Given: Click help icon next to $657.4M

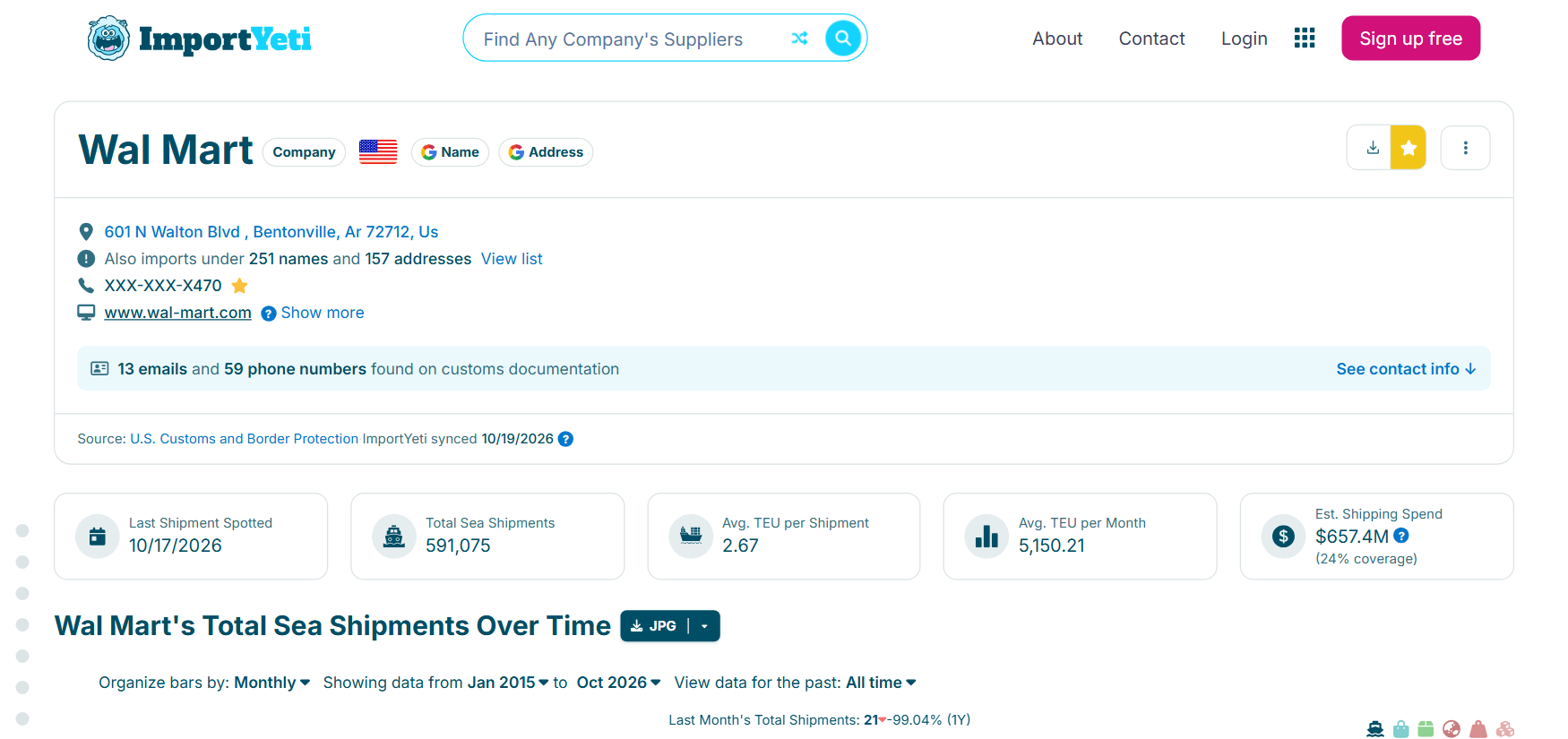Looking at the screenshot, I should coord(1401,536).
